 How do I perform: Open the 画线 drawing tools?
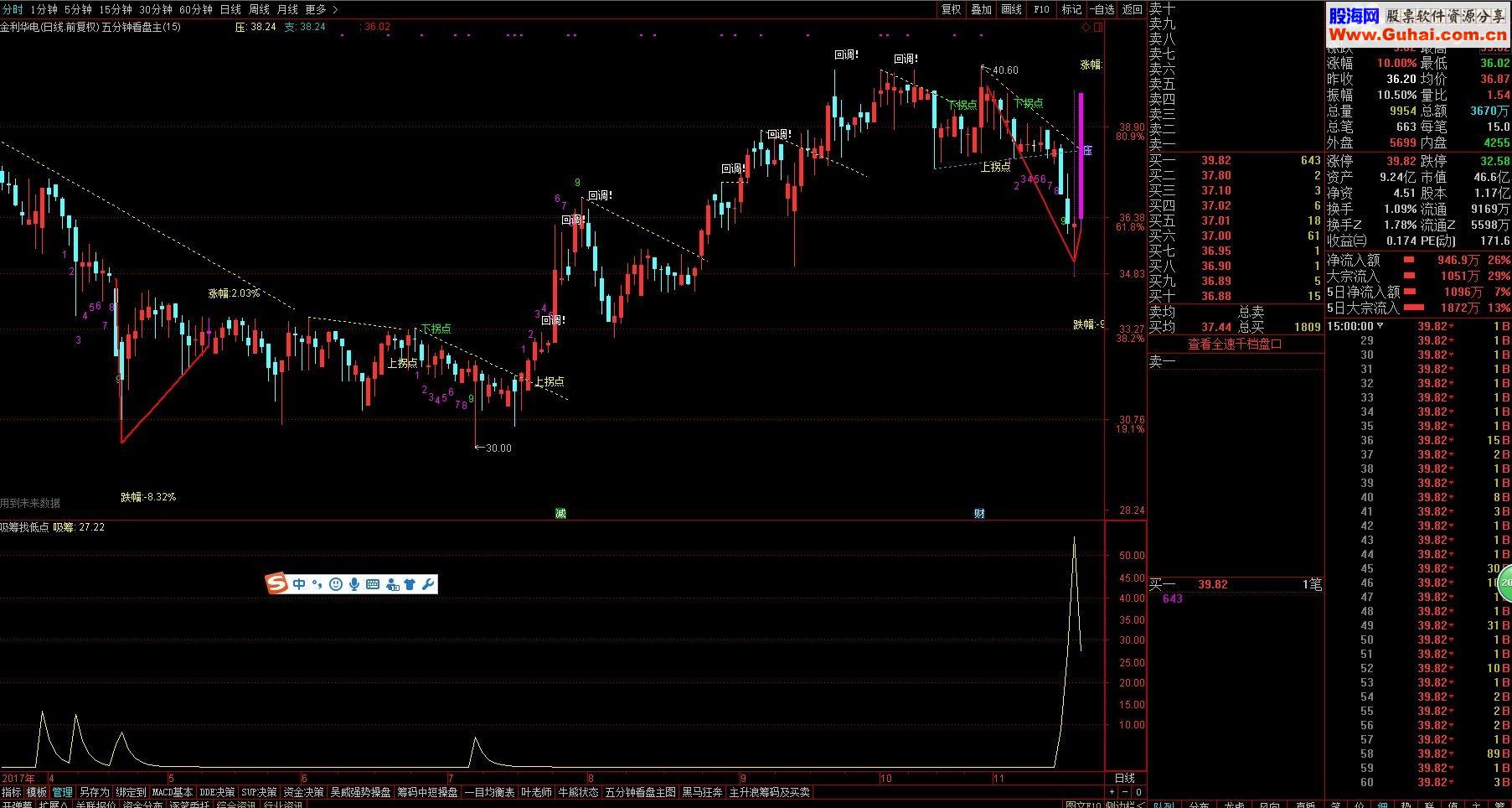coord(1011,9)
